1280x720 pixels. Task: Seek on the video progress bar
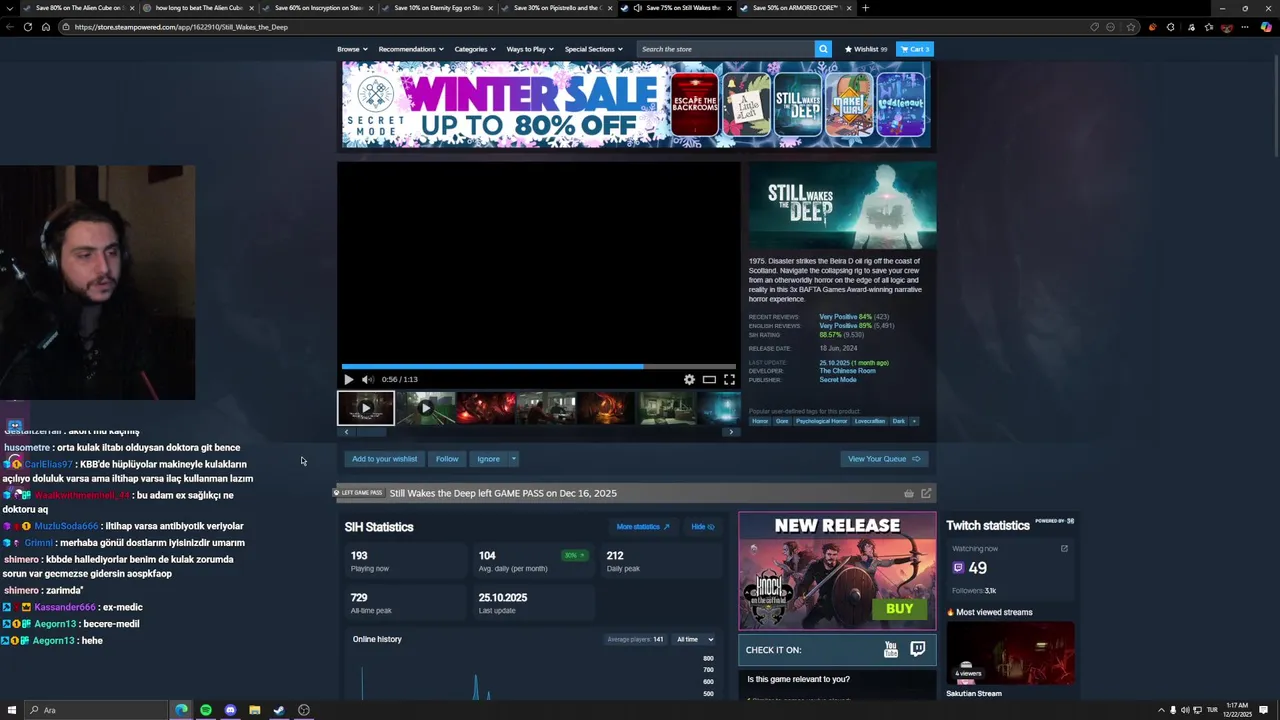[539, 366]
